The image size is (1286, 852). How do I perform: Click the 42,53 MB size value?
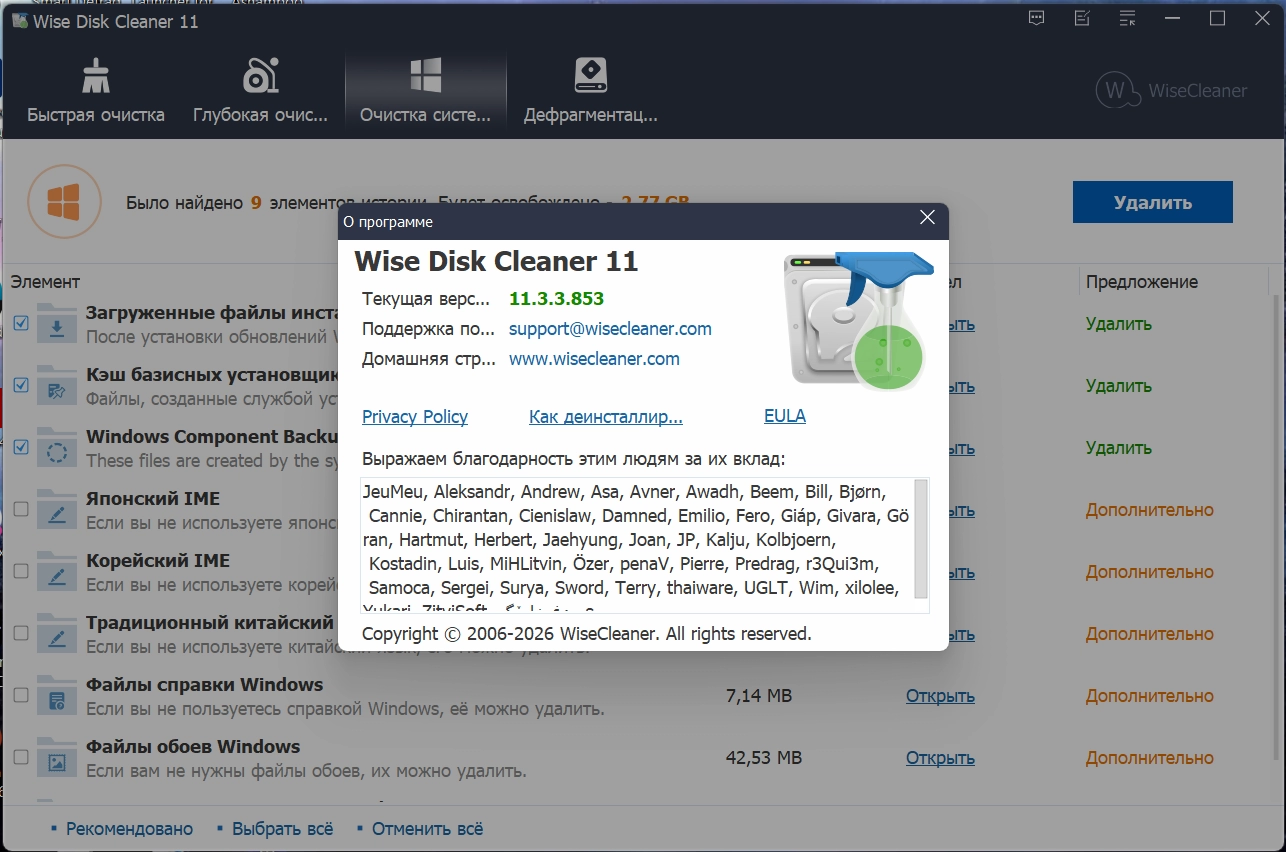[x=764, y=758]
